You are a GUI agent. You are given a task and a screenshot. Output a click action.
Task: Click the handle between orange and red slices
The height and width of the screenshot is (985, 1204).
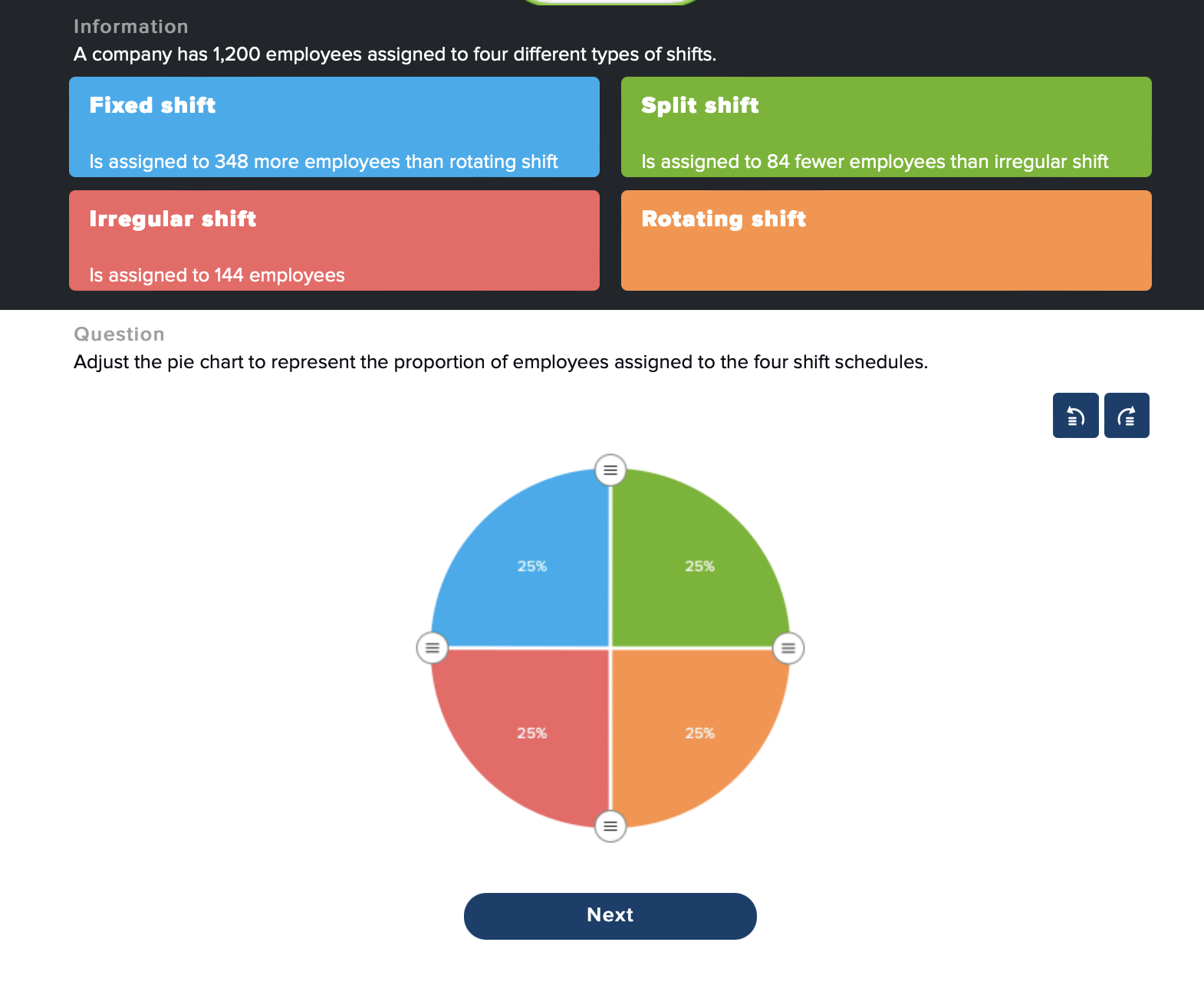point(610,827)
